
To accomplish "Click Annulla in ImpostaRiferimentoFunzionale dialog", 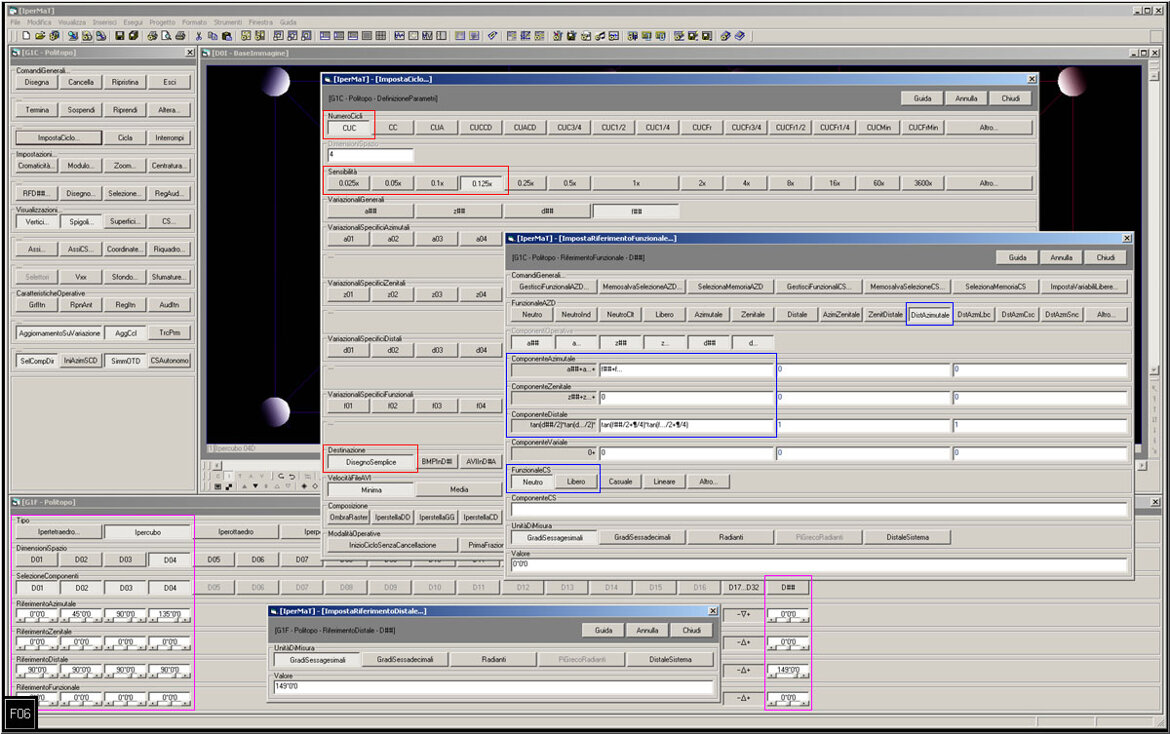I will 1061,257.
